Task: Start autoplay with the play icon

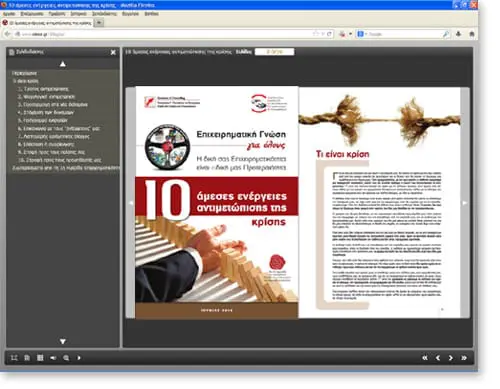Action: coord(79,358)
